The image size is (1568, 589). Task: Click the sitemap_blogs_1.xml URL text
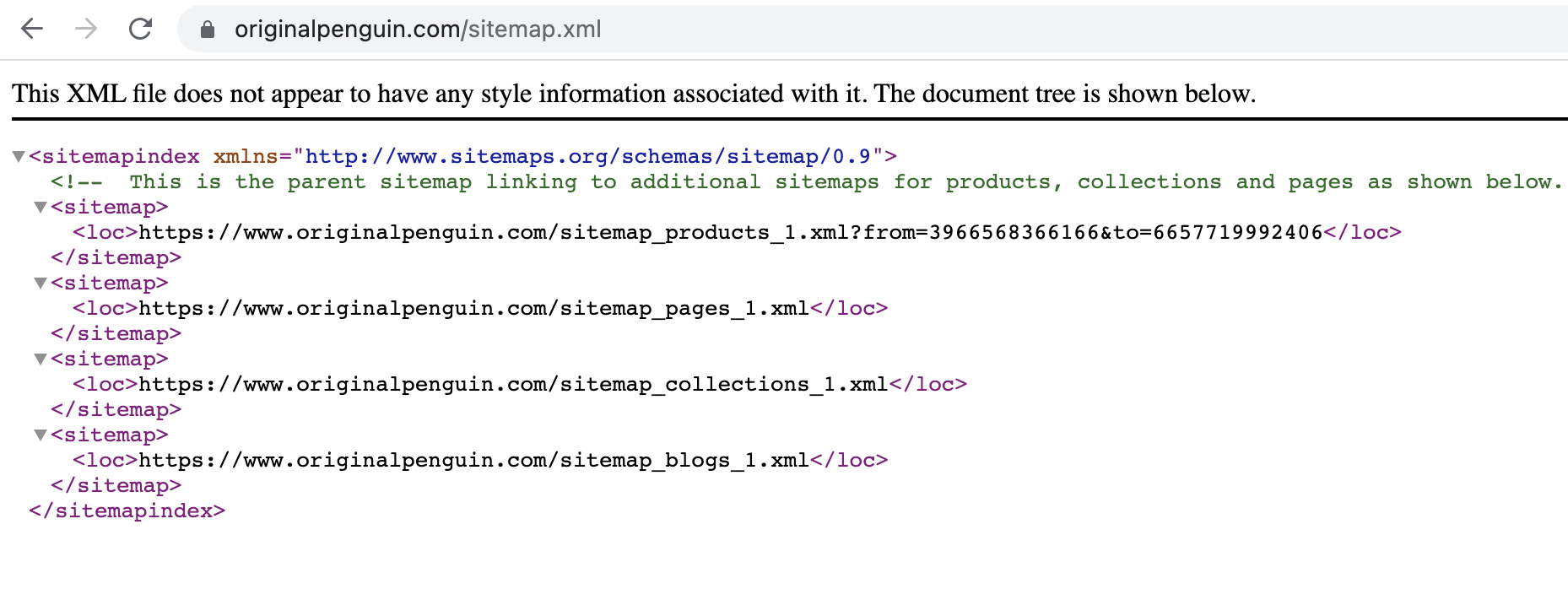[x=473, y=460]
